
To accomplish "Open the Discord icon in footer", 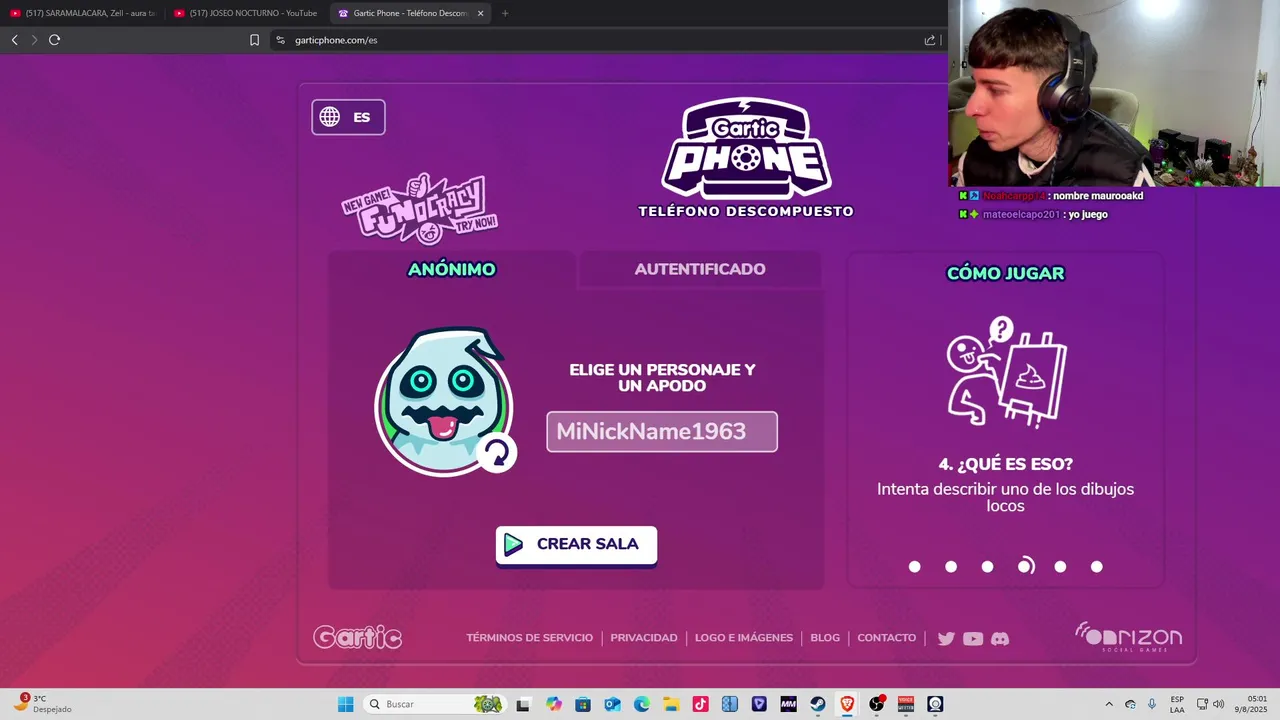I will pyautogui.click(x=1000, y=638).
